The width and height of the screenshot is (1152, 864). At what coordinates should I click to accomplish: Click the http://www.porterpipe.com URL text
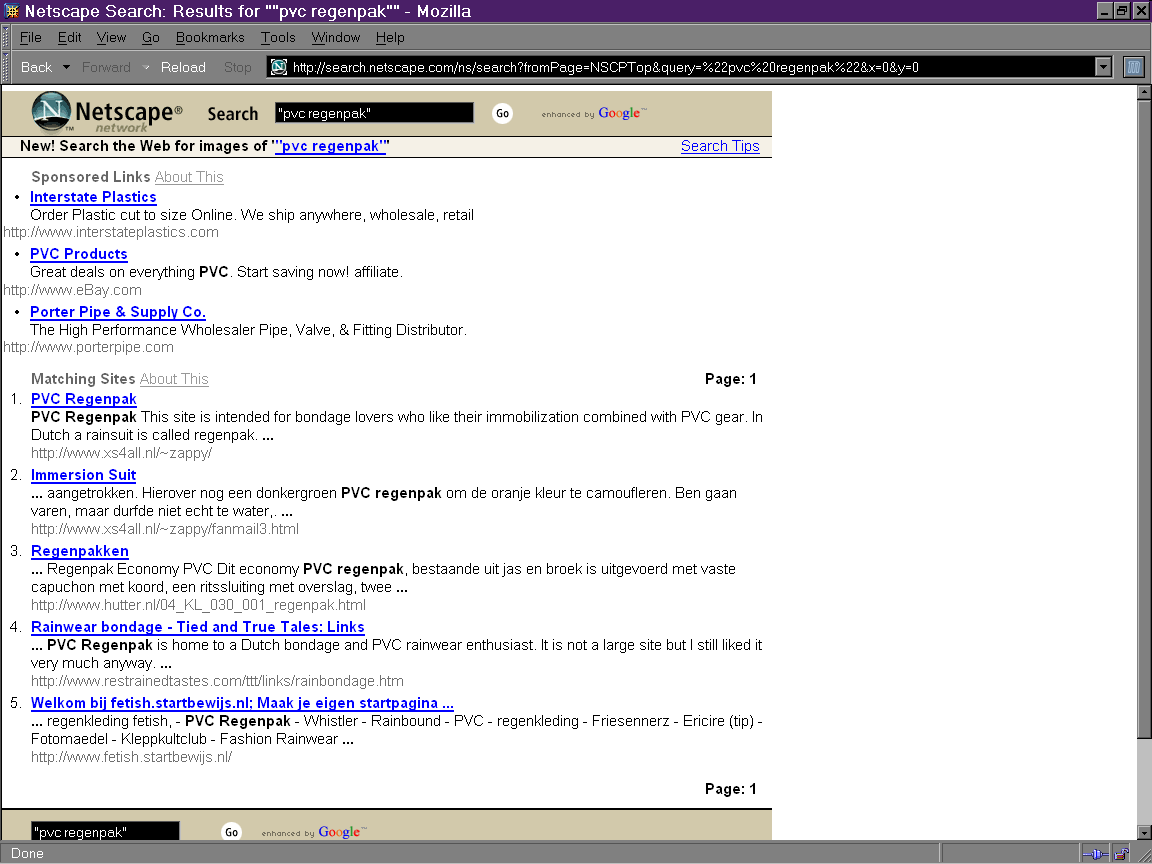88,347
